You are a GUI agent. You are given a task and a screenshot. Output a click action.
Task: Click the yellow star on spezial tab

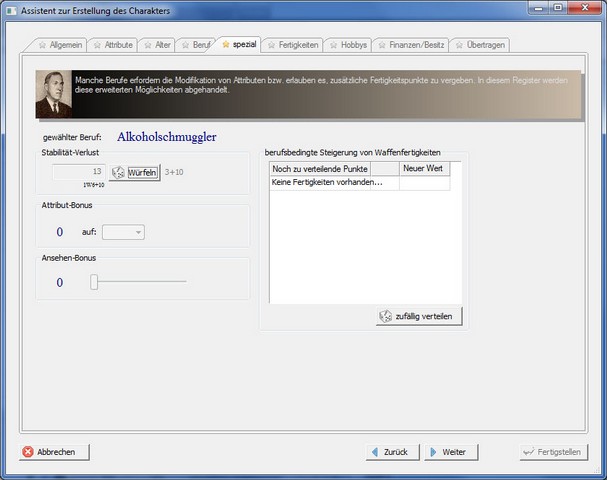click(226, 45)
